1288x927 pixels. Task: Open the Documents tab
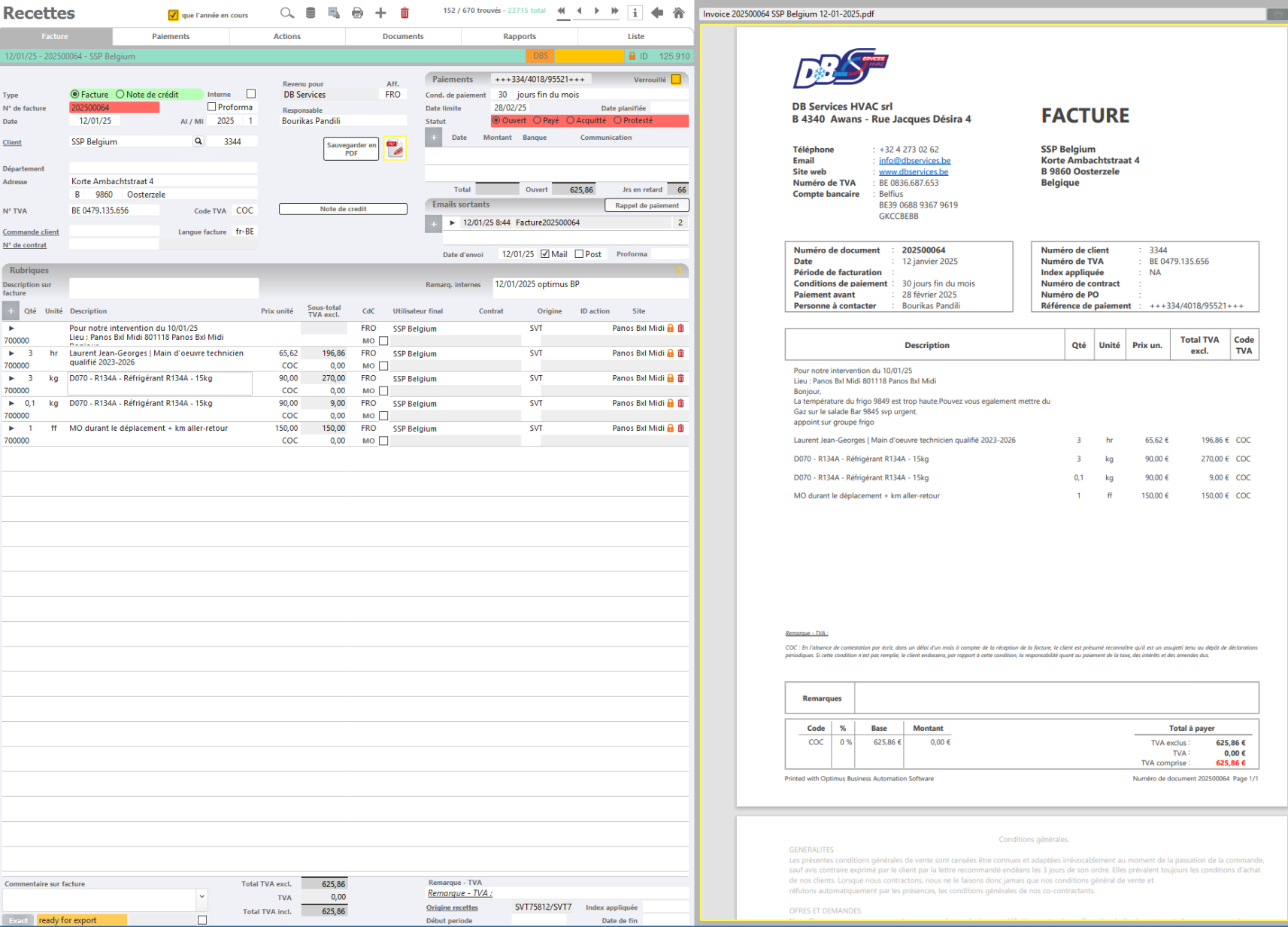403,36
